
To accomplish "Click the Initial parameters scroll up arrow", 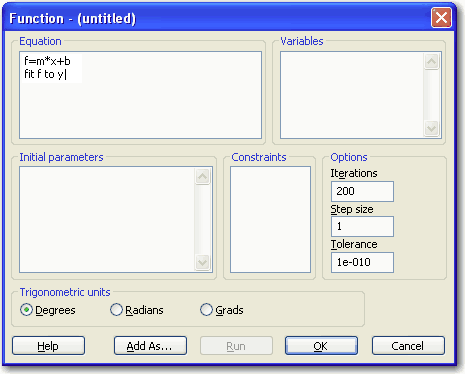I will pyautogui.click(x=203, y=176).
